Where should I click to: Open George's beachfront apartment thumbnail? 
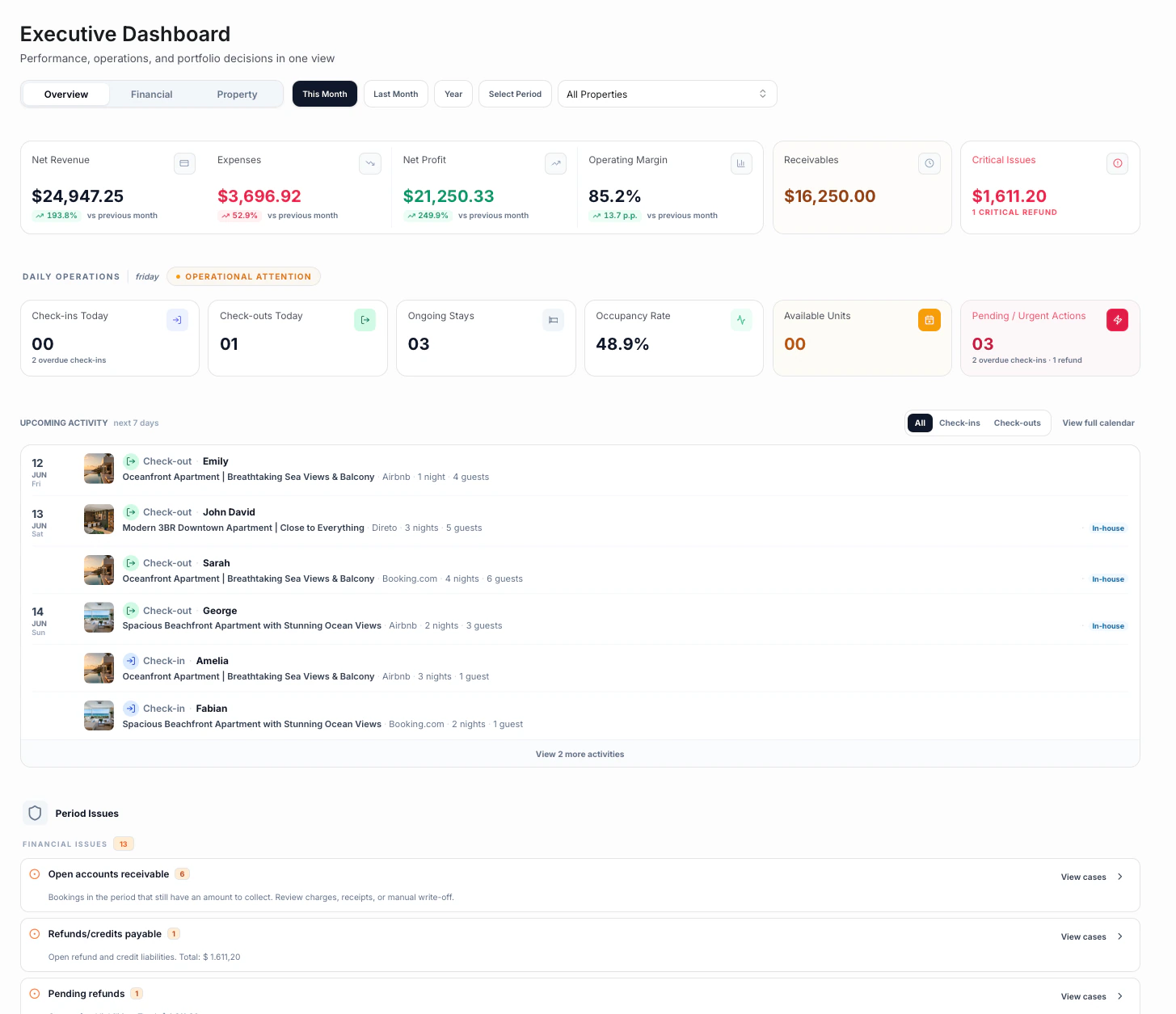99,617
